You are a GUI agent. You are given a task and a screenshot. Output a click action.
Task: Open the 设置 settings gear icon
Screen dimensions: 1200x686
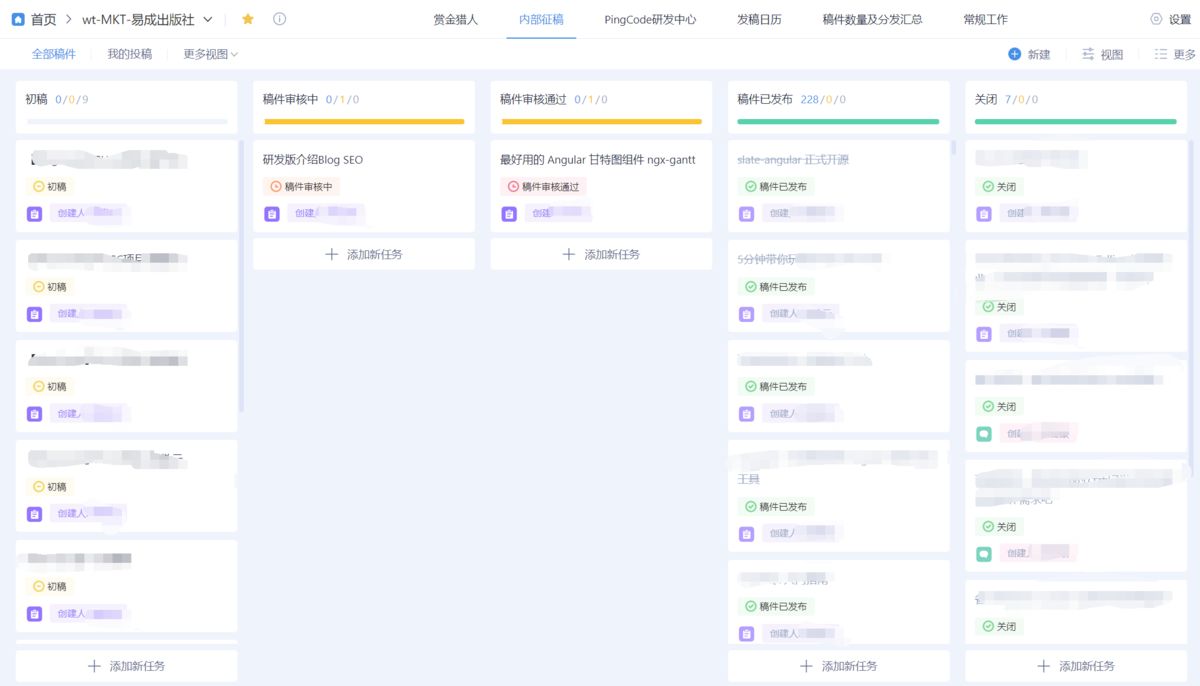click(1156, 19)
